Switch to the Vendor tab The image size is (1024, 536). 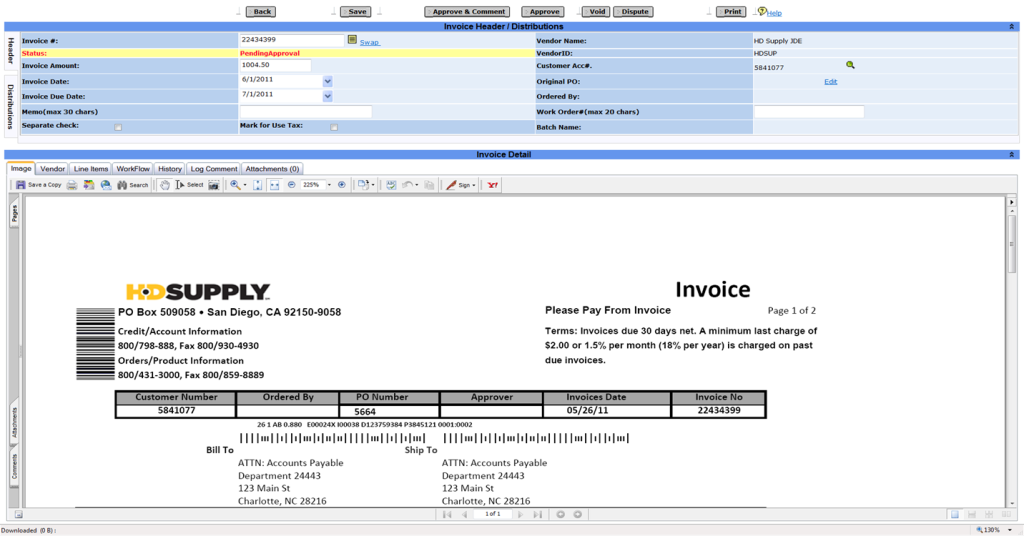pos(53,169)
